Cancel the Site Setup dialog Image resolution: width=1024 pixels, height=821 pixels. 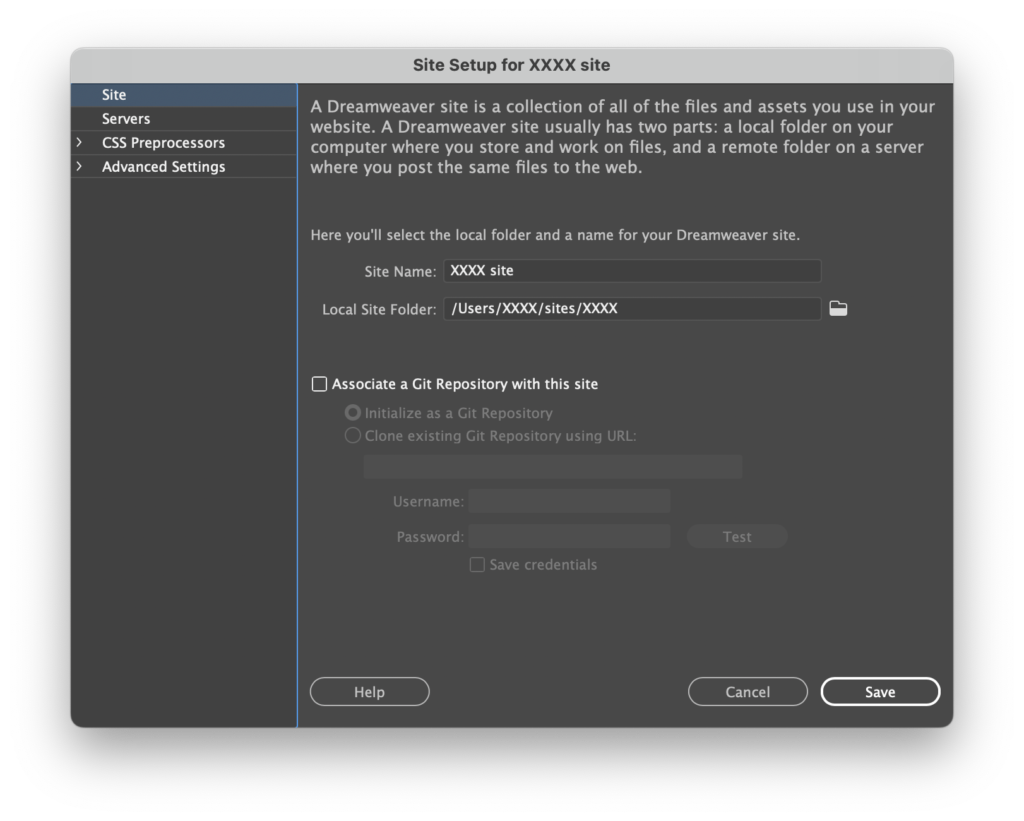pyautogui.click(x=747, y=692)
